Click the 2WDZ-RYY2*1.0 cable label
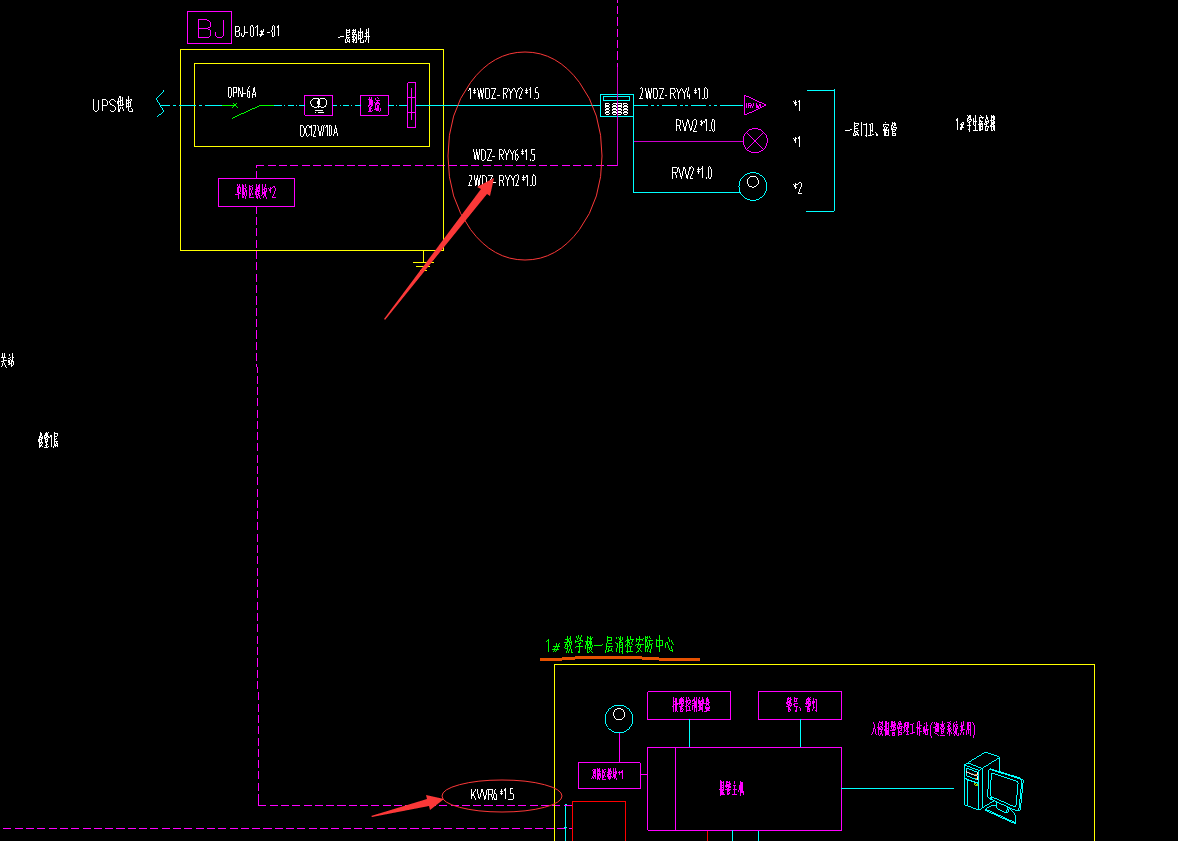Image resolution: width=1178 pixels, height=841 pixels. click(502, 180)
